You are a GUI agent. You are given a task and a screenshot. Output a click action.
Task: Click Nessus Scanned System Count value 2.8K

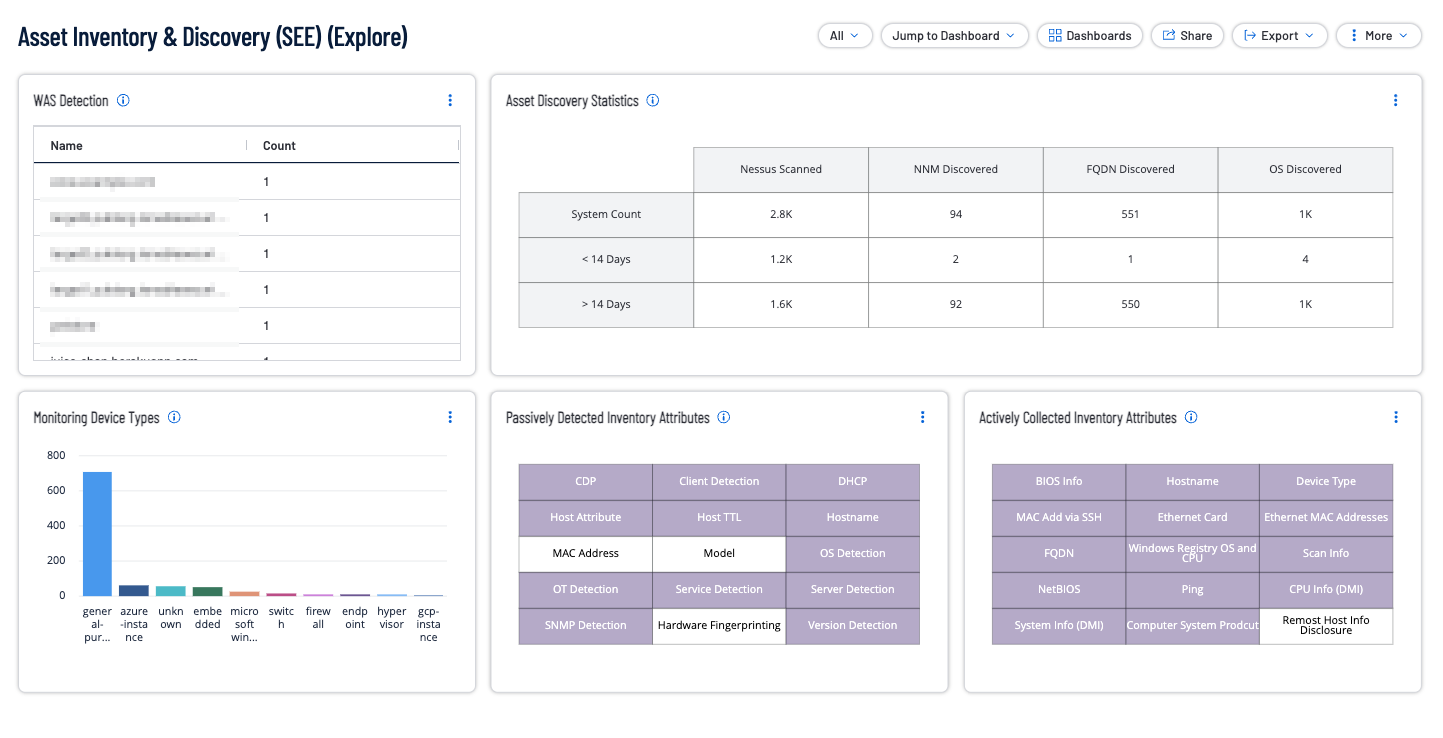(781, 214)
